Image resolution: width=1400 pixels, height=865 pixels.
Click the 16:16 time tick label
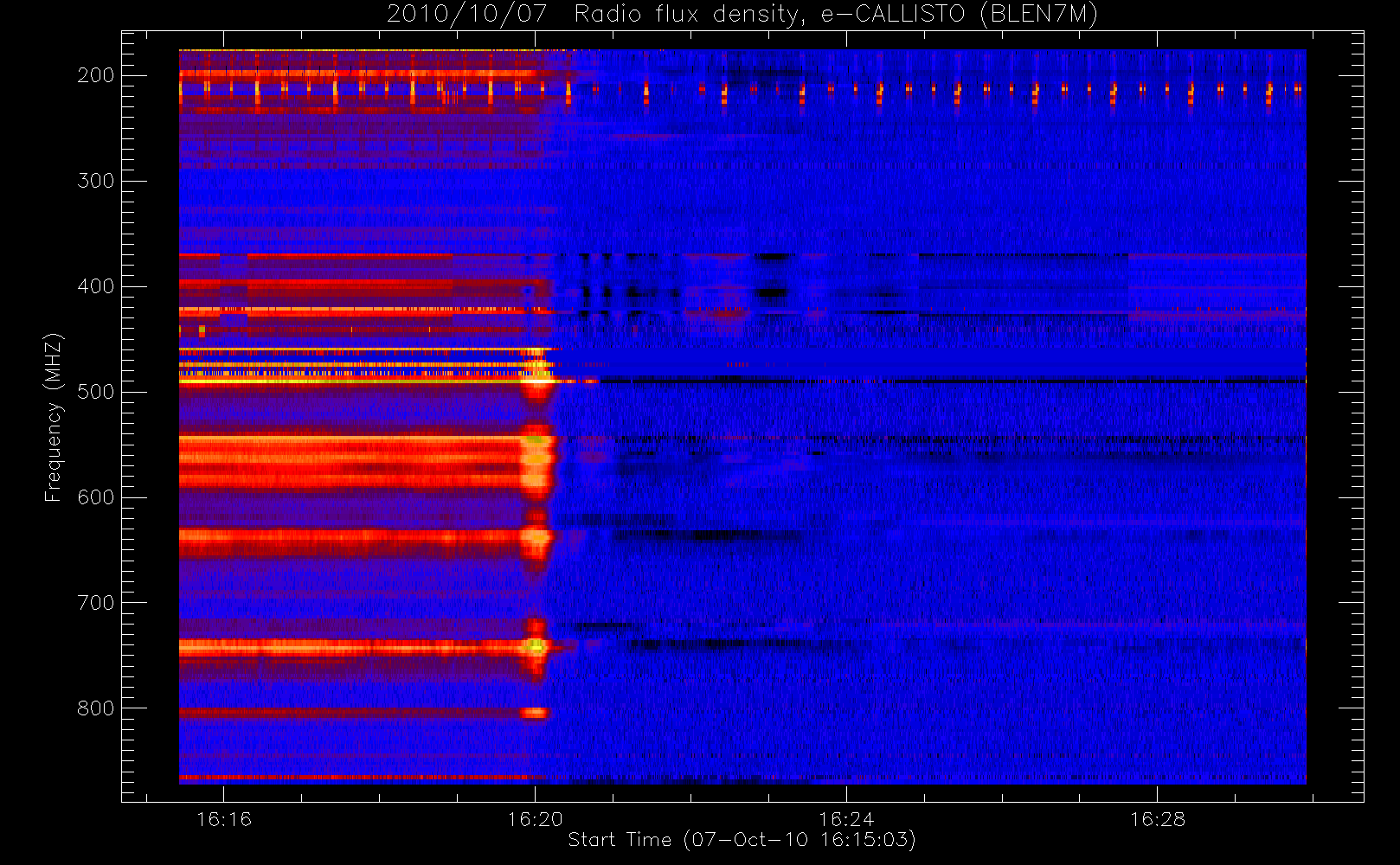(224, 819)
